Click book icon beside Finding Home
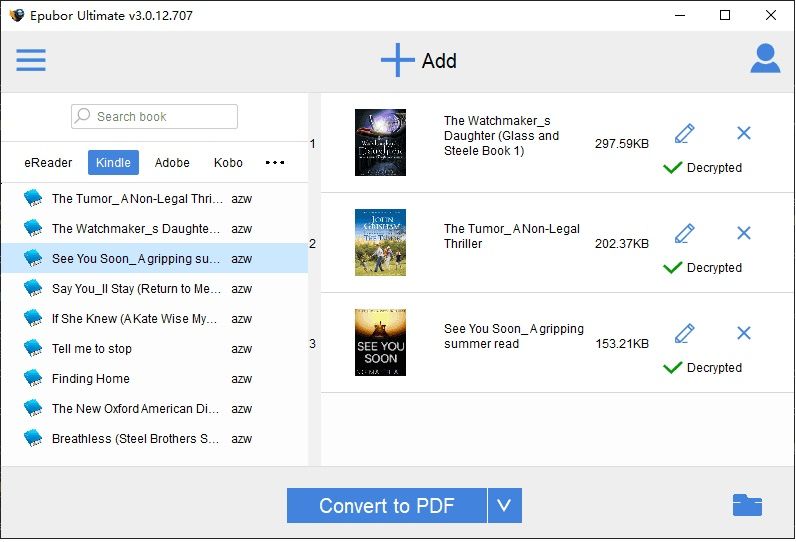Viewport: 796px width, 542px height. pos(33,378)
